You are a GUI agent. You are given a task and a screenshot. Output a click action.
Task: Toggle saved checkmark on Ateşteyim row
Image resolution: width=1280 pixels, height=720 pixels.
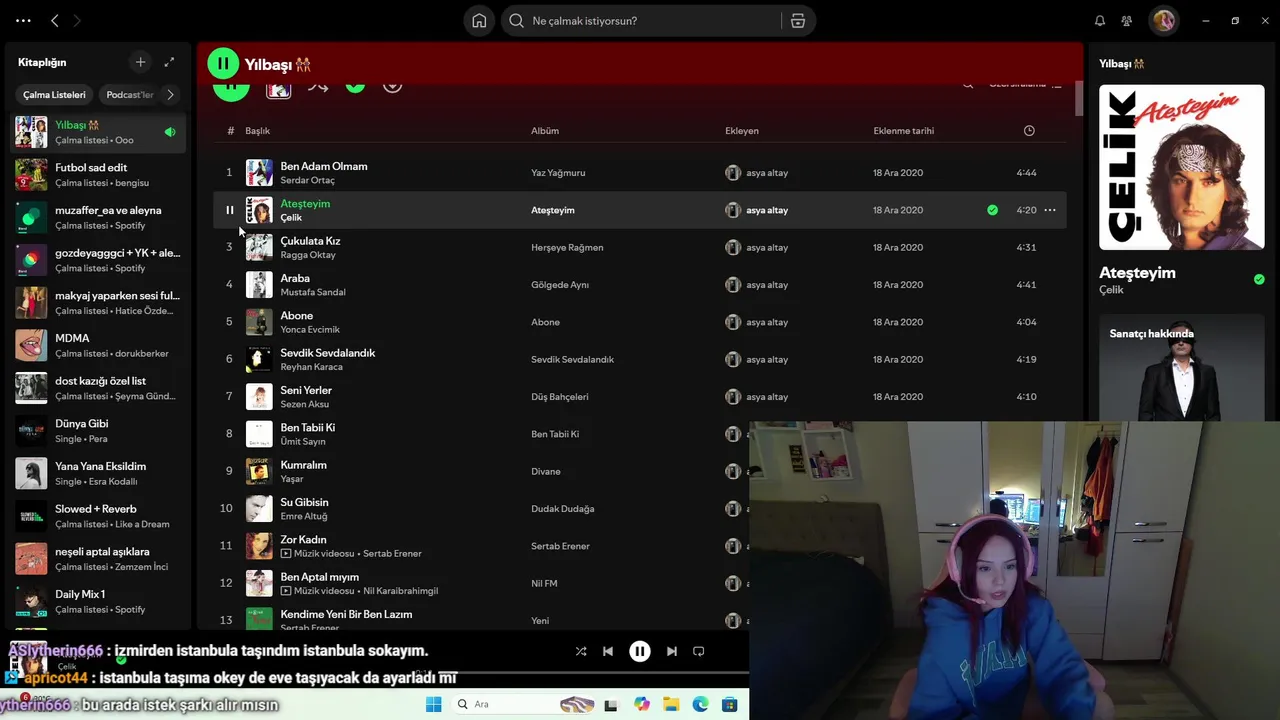pos(992,210)
